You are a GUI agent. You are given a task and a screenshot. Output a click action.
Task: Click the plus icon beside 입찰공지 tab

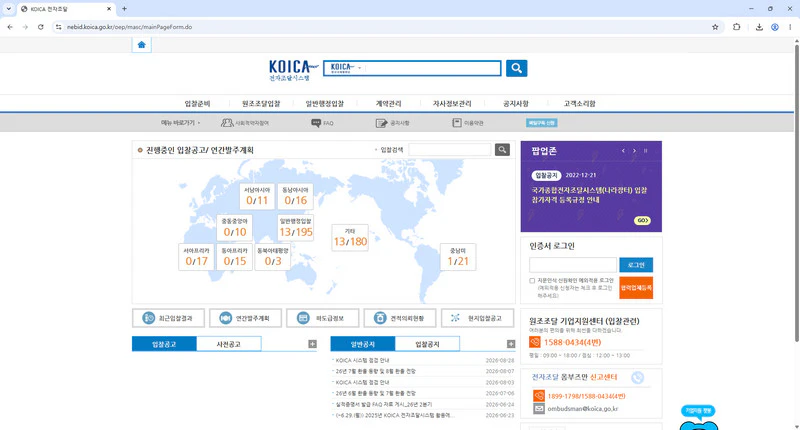coord(511,344)
